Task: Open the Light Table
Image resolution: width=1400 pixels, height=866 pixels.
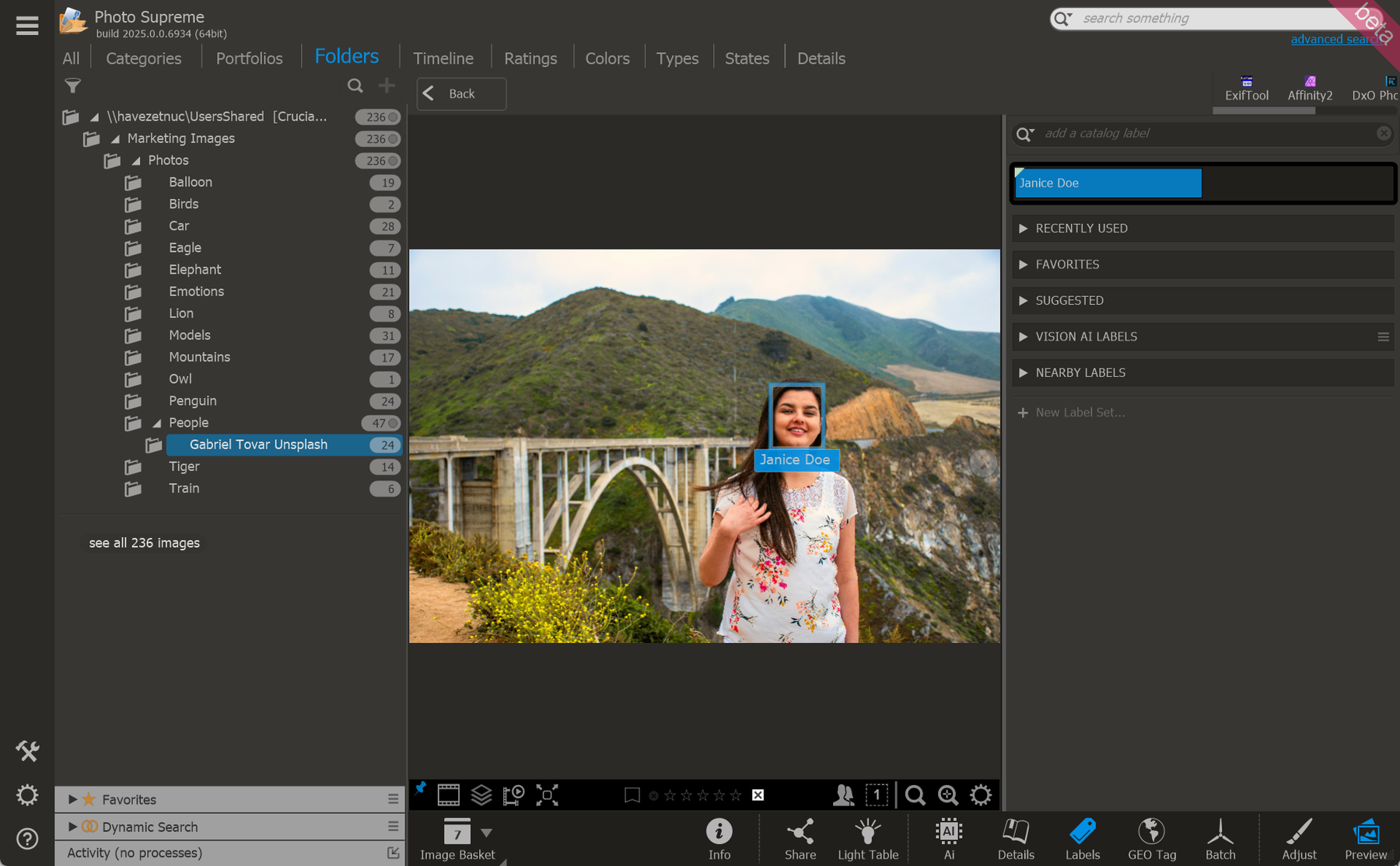Action: 868,839
